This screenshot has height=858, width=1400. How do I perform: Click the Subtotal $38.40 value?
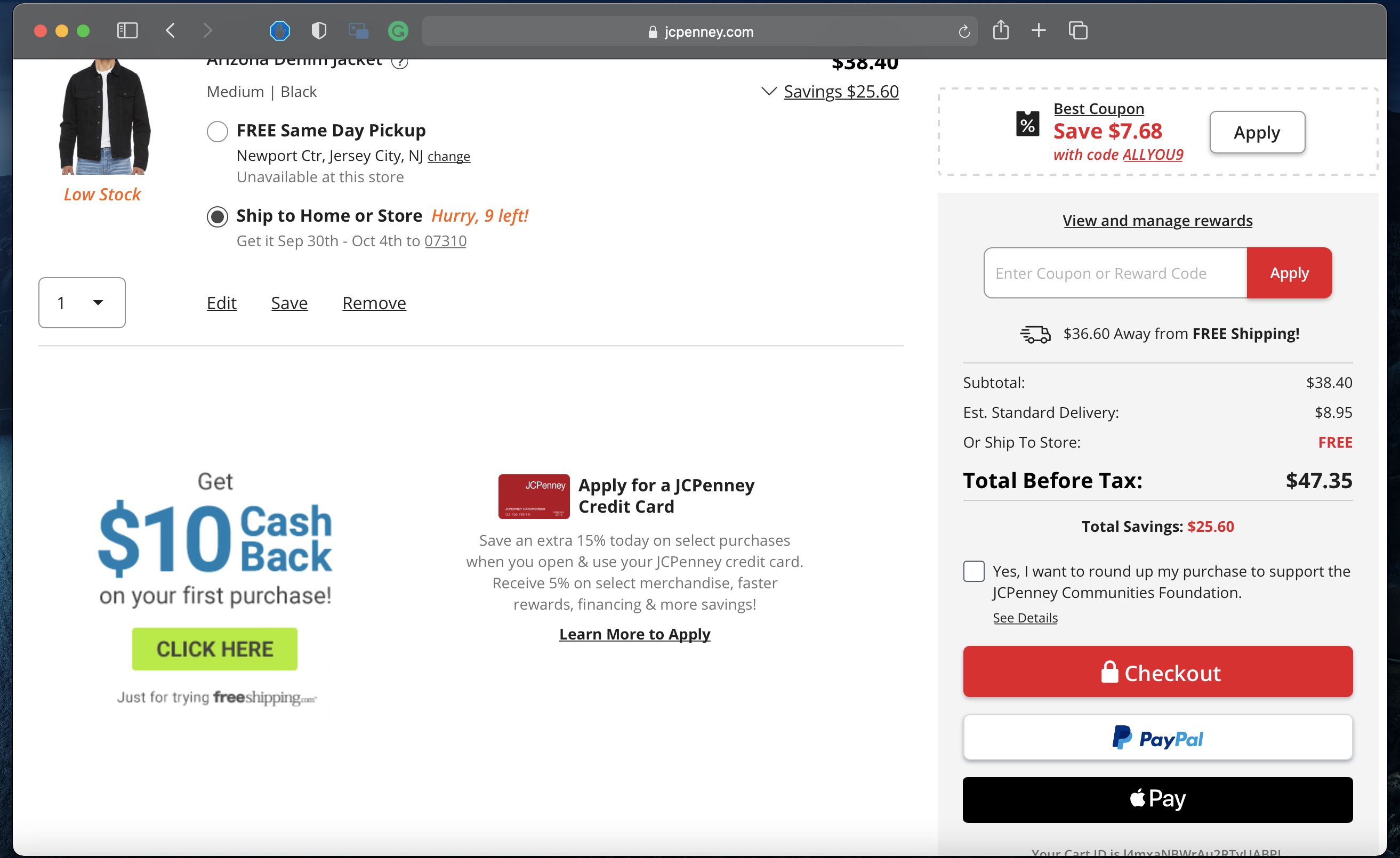[x=1329, y=383]
